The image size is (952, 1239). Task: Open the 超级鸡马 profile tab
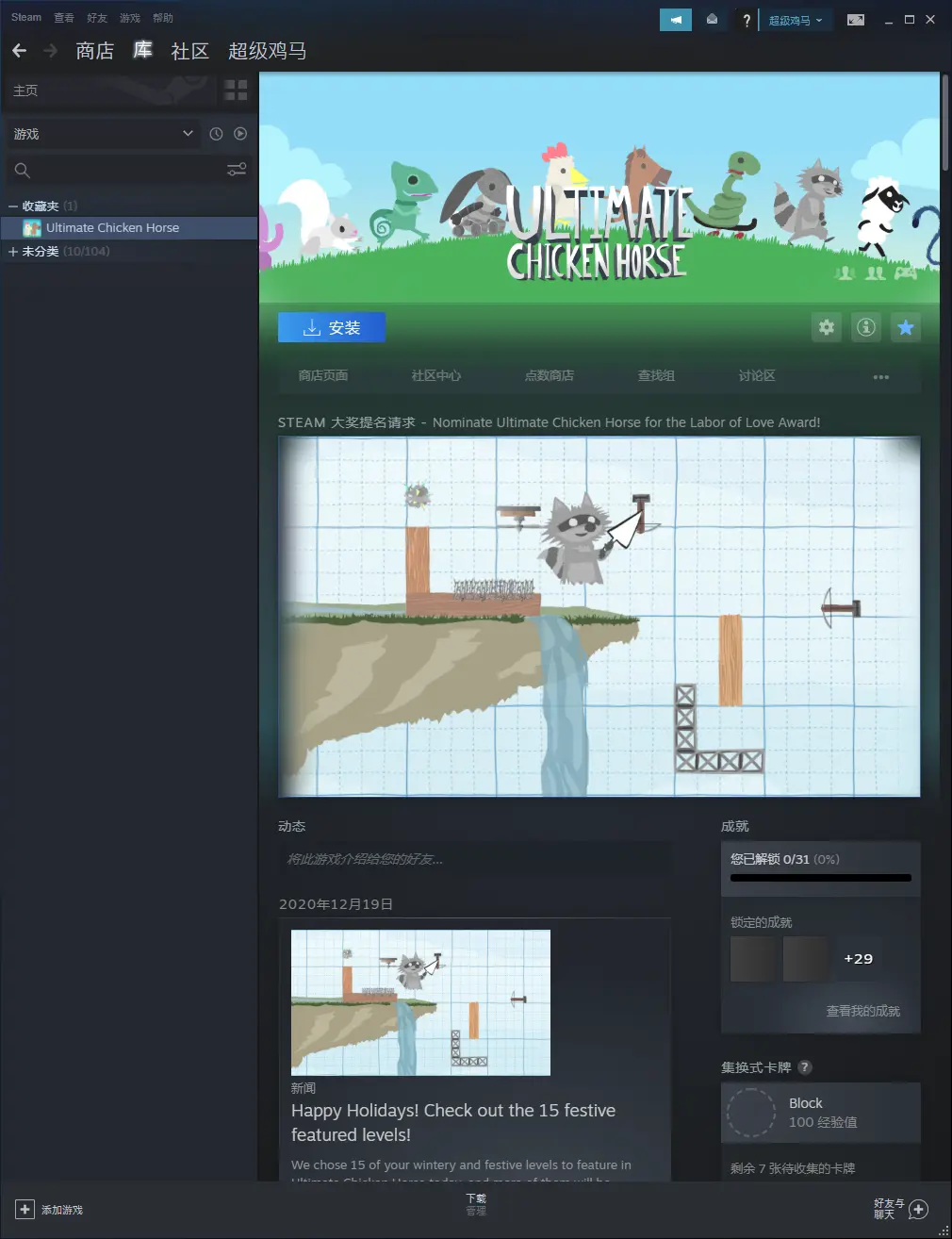pyautogui.click(x=268, y=51)
